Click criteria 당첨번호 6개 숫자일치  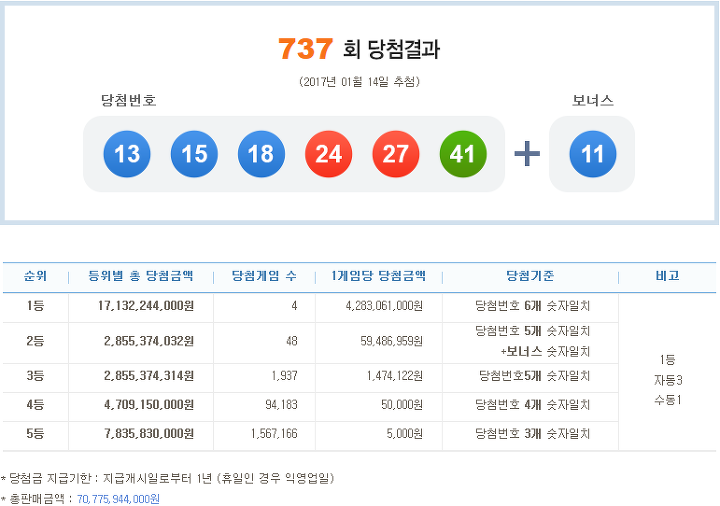[532, 306]
